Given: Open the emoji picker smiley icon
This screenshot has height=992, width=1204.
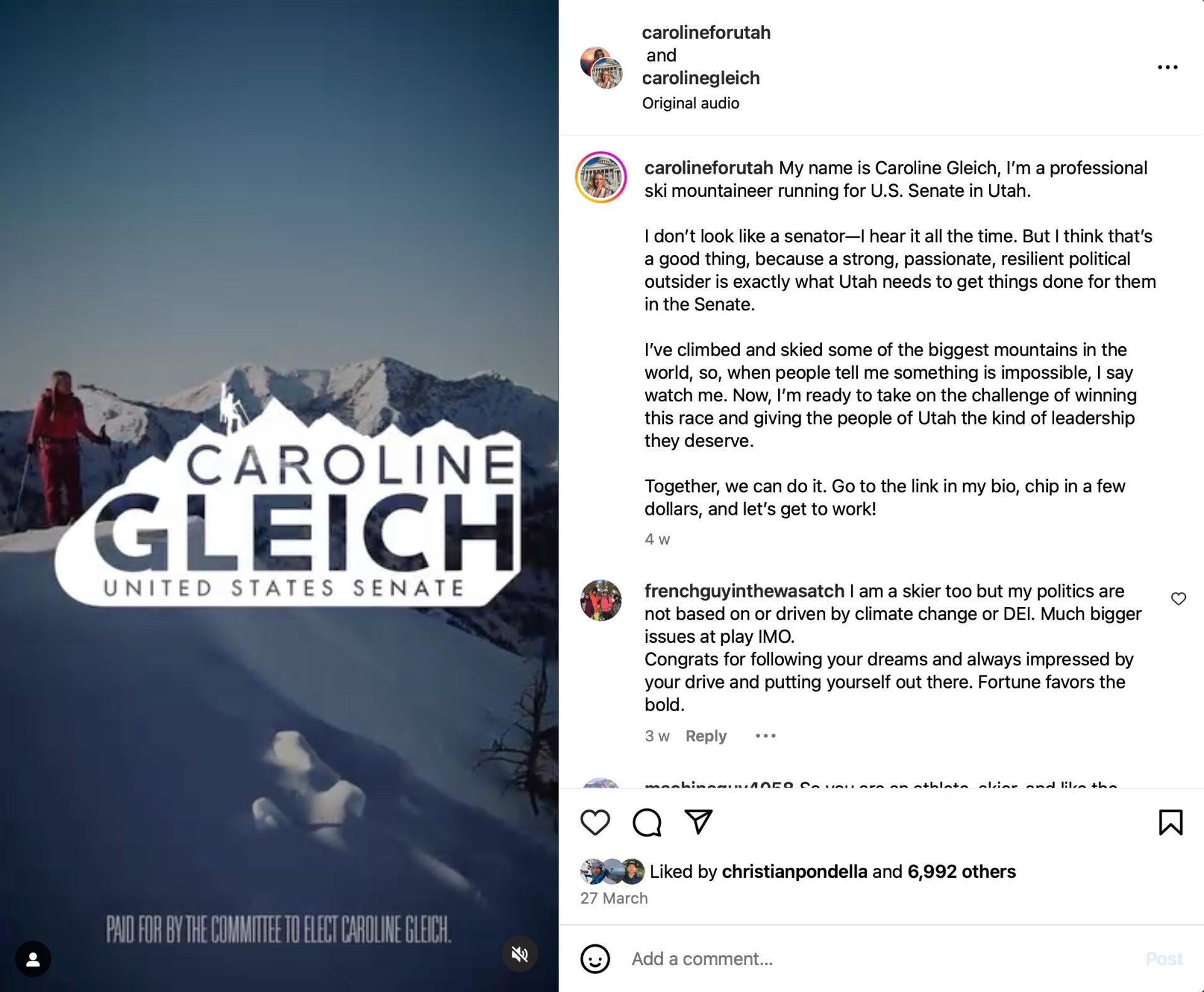Looking at the screenshot, I should tap(594, 959).
